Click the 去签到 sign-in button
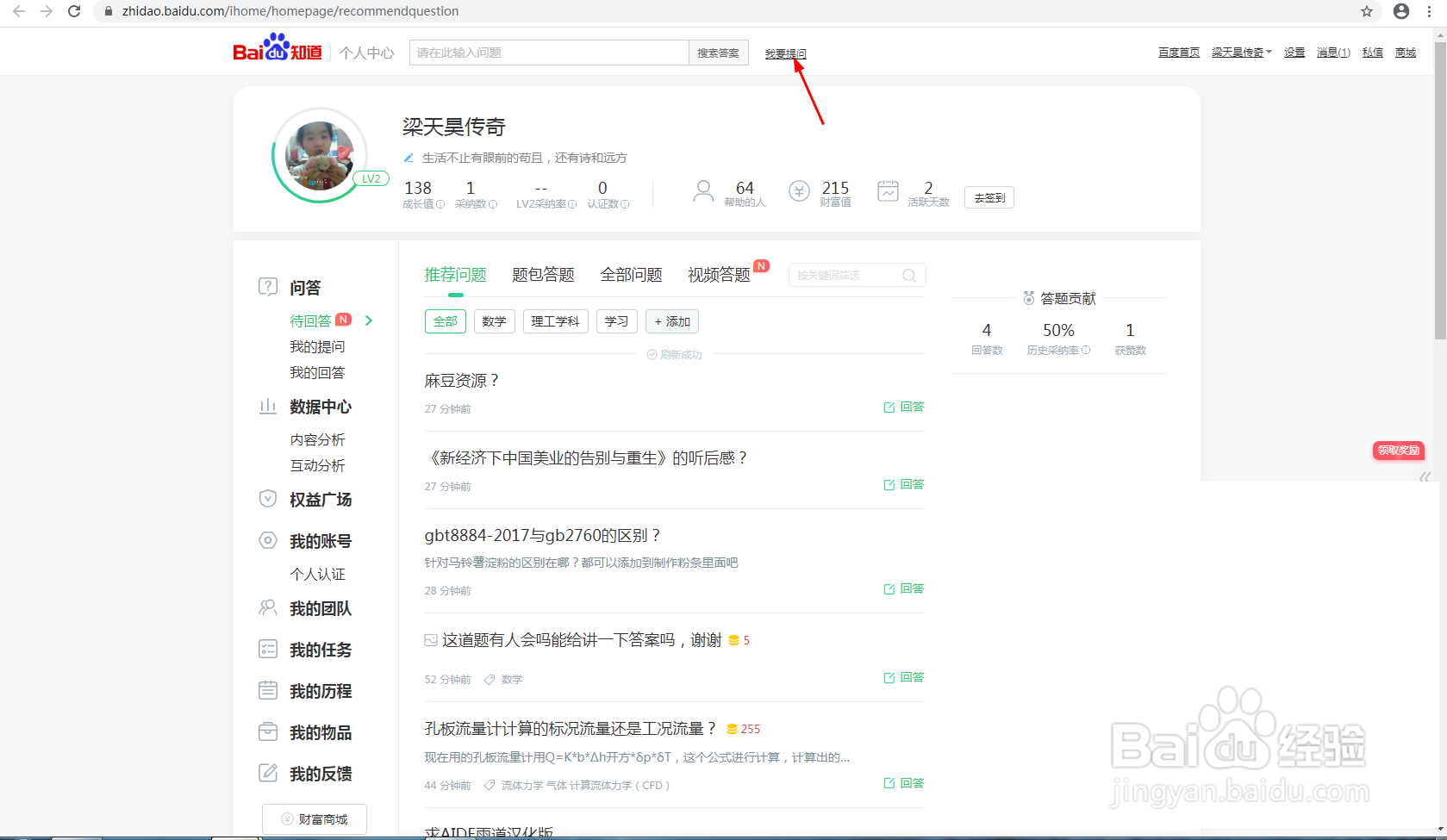Image resolution: width=1447 pixels, height=840 pixels. click(988, 197)
